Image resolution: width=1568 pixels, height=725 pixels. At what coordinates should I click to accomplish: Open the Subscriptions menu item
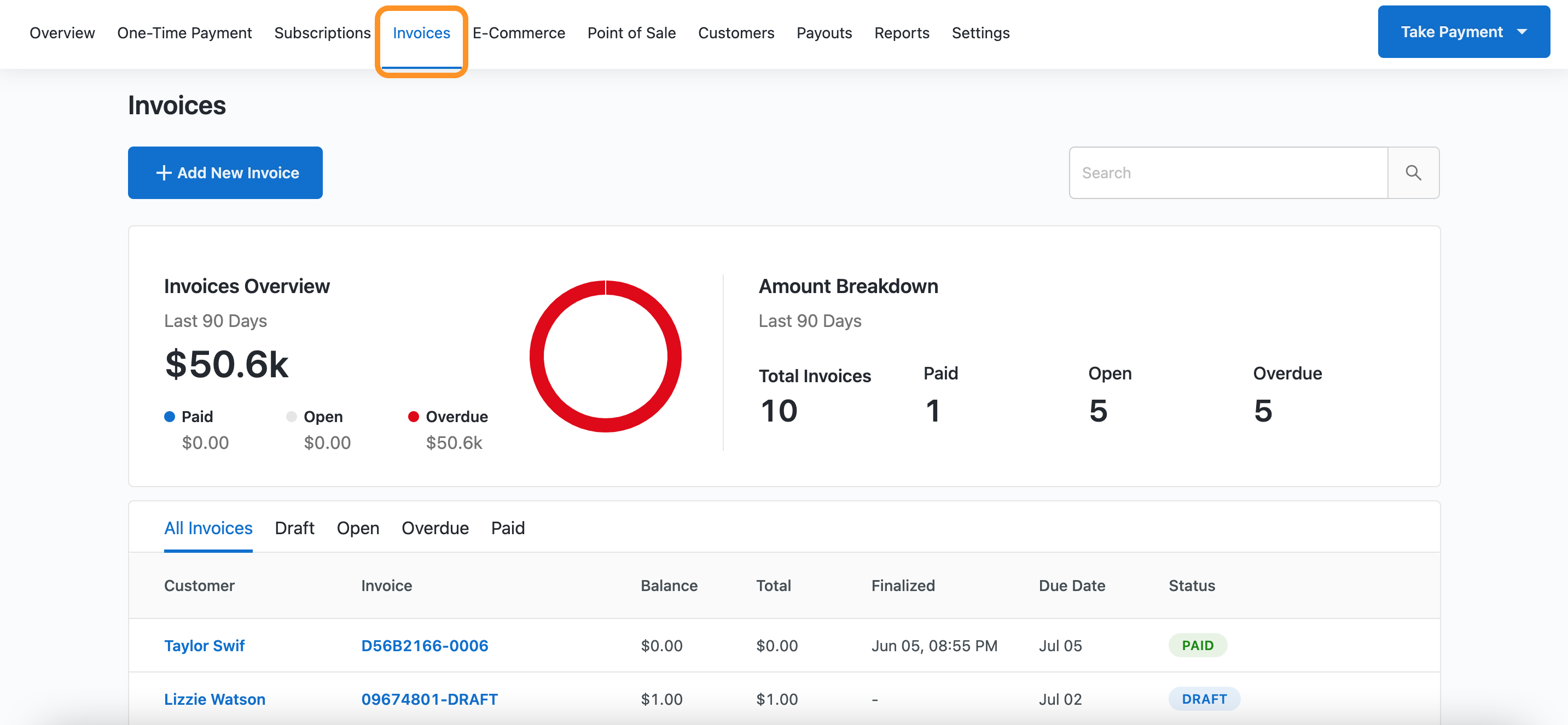[x=322, y=33]
